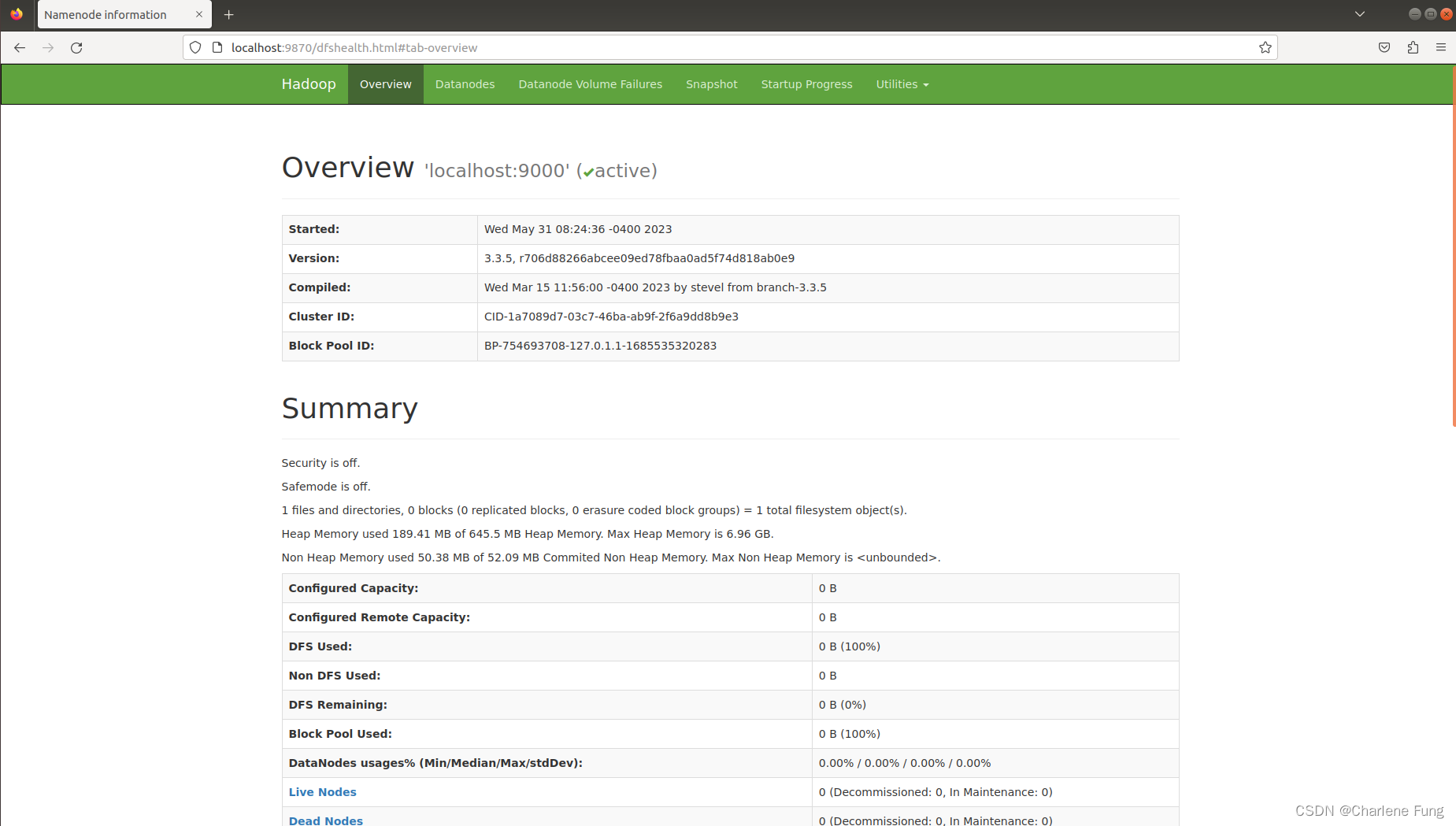Click the Non DFS Used label
Viewport: 1456px width, 826px height.
tap(335, 676)
